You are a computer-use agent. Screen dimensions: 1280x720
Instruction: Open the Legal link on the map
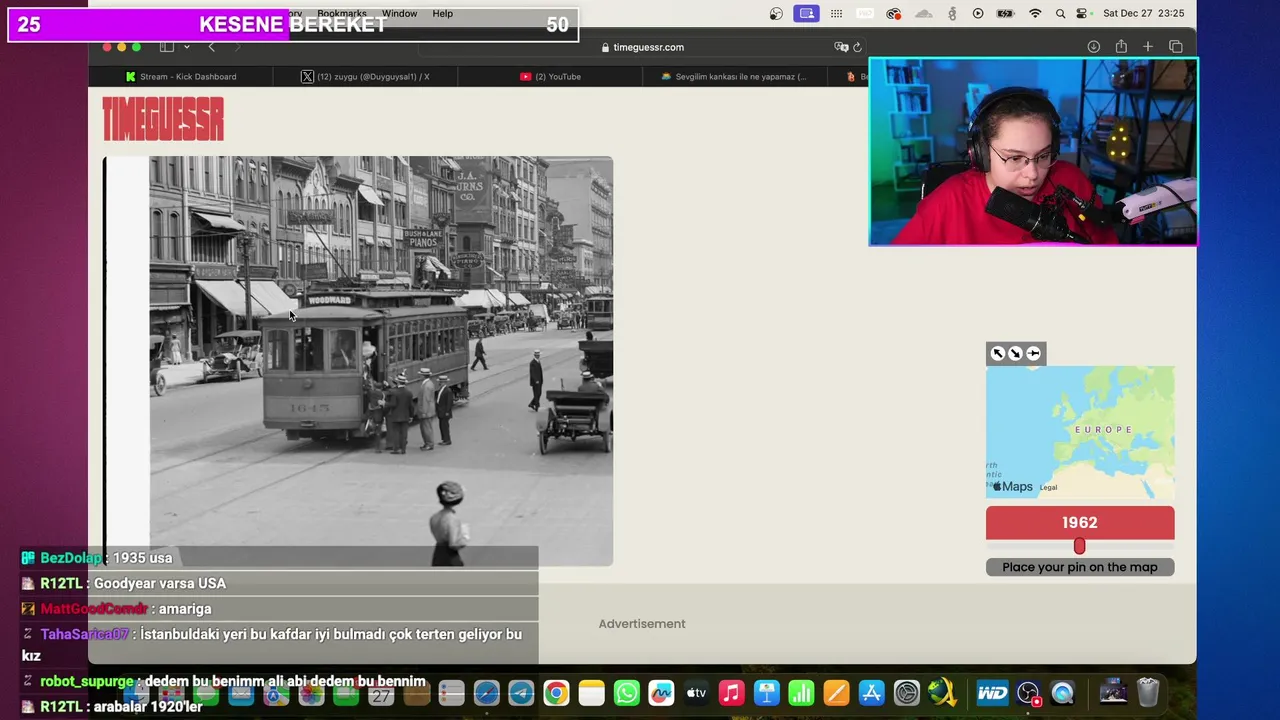coord(1048,487)
